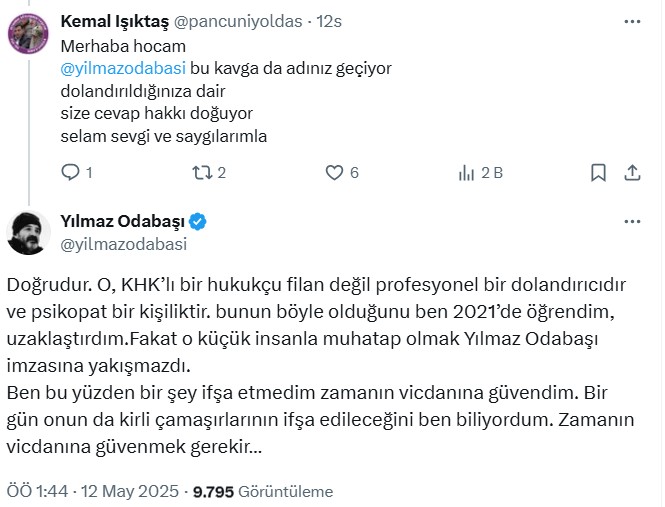Image resolution: width=665 pixels, height=507 pixels.
Task: Click Yılmaz Odabaşı's profile picture
Action: pyautogui.click(x=29, y=233)
